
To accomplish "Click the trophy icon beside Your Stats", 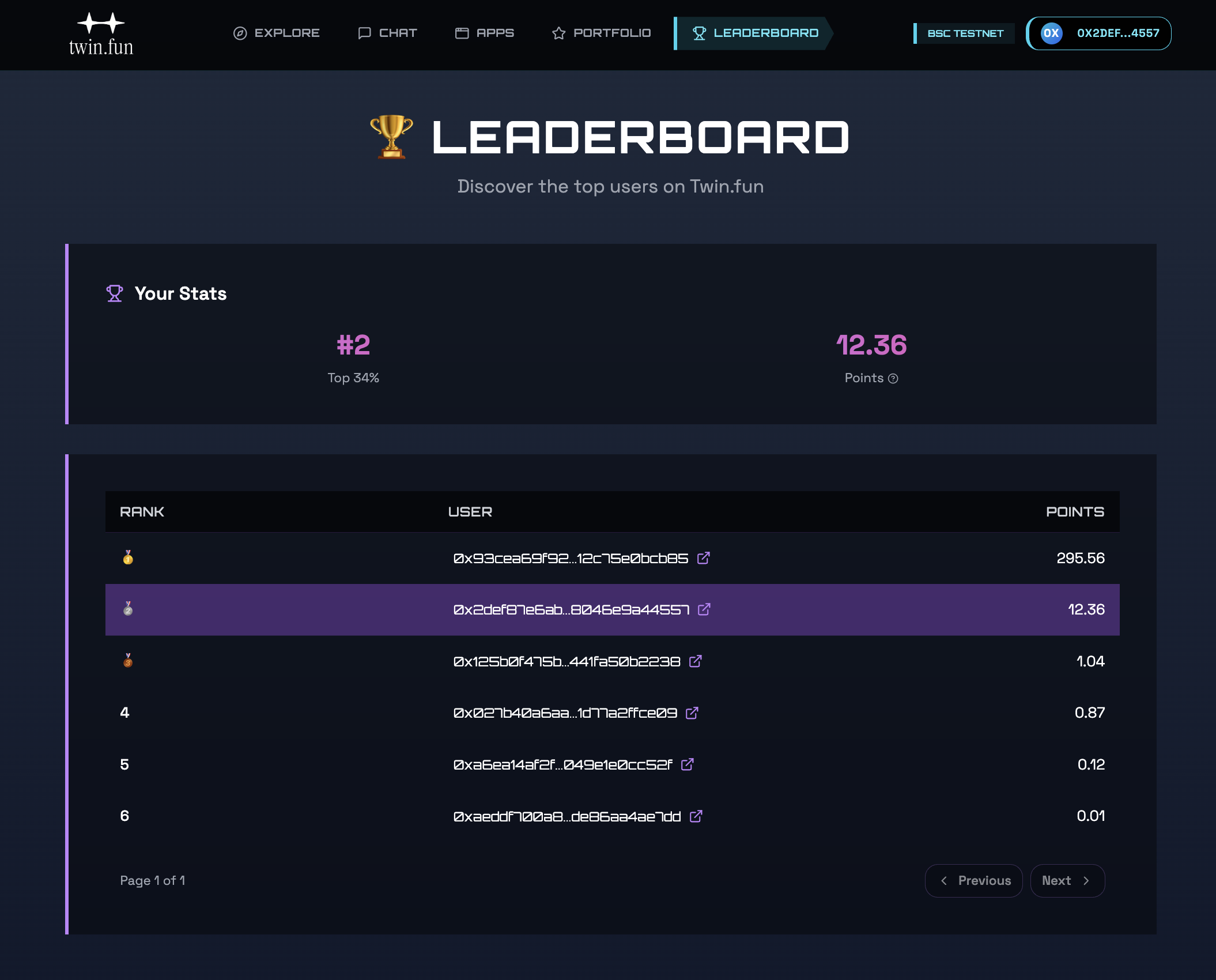I will coord(114,293).
